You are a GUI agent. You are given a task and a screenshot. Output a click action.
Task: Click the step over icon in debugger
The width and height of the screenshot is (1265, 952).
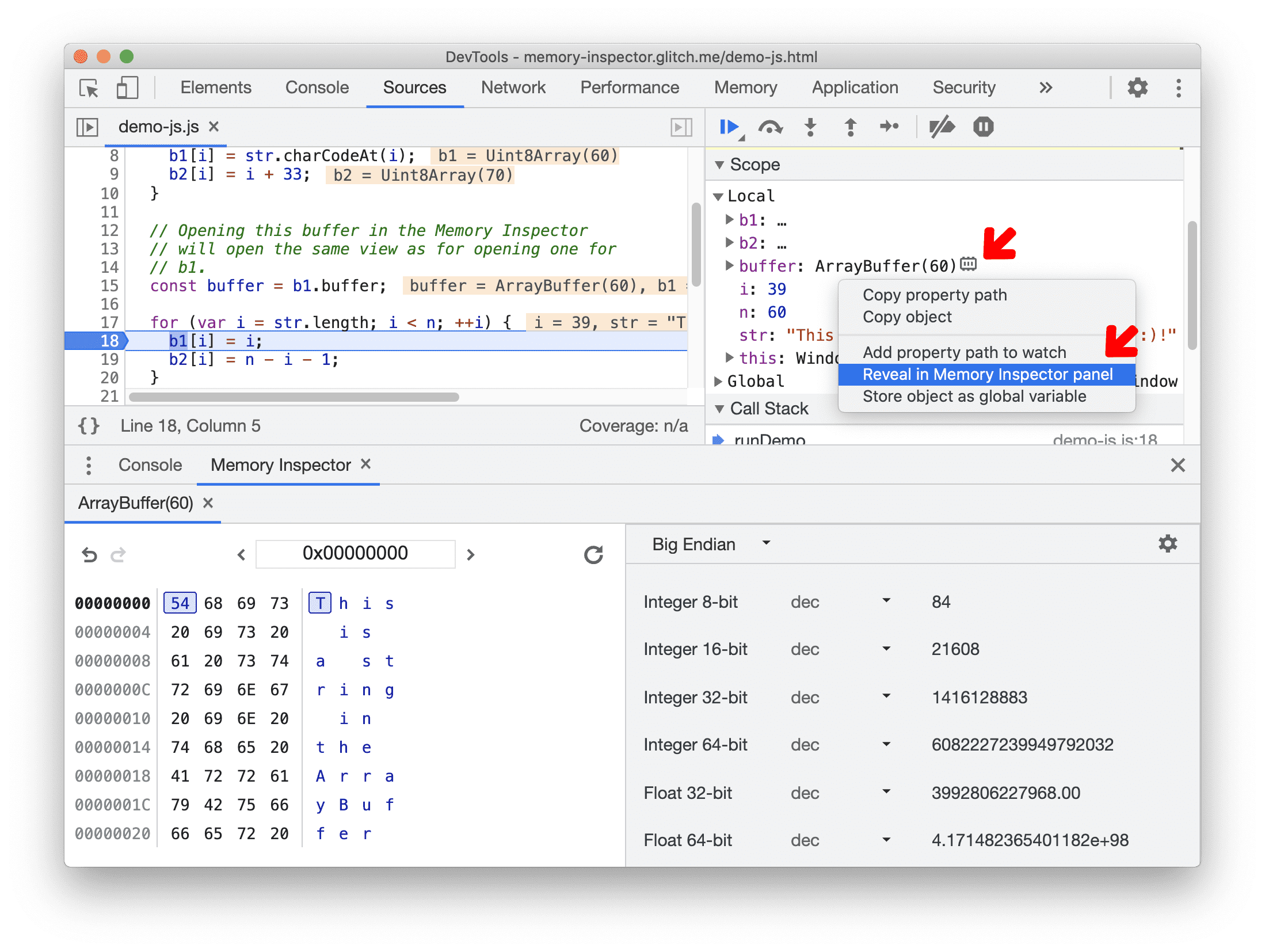[770, 127]
